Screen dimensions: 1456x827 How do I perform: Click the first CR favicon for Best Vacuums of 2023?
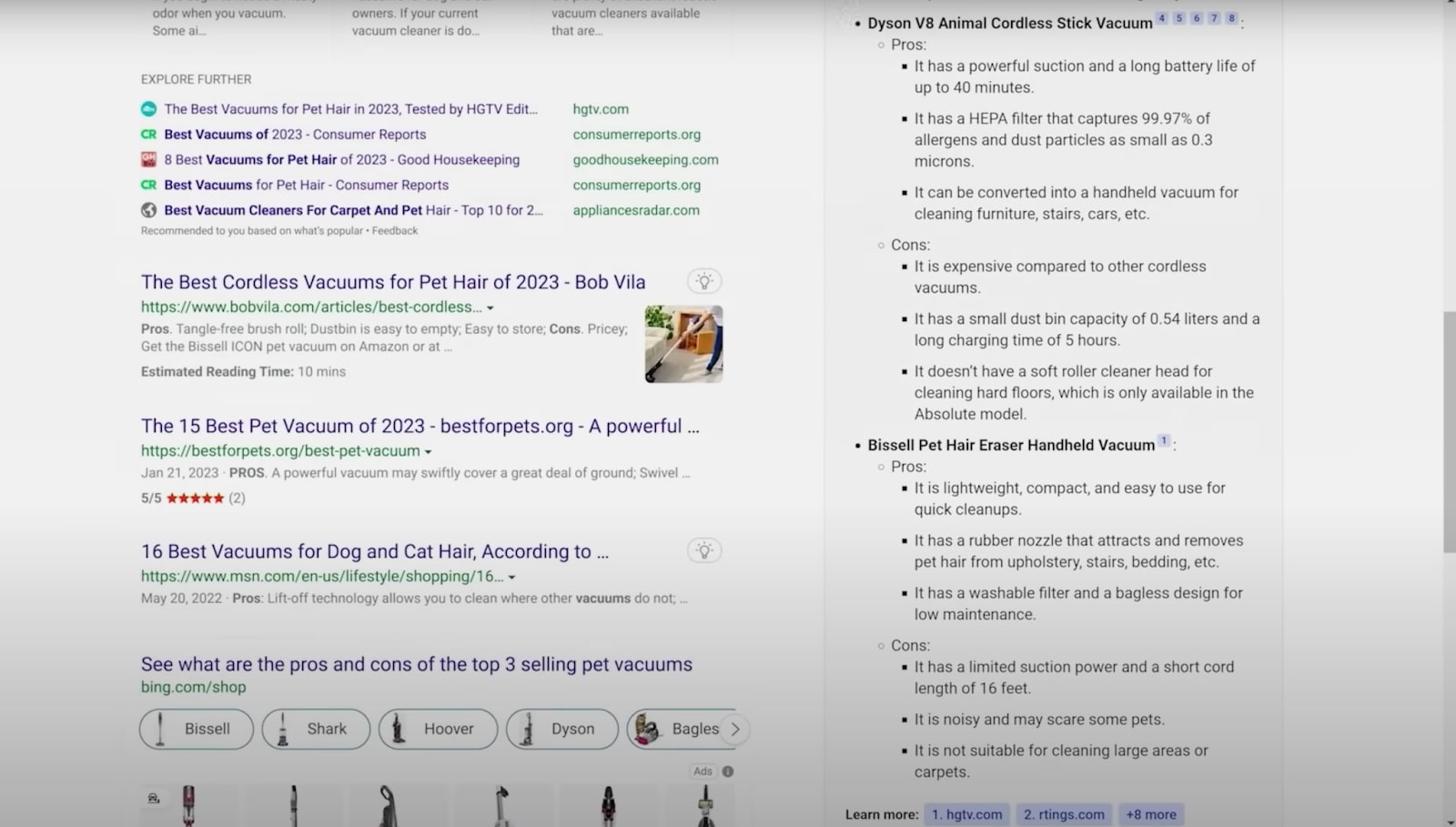(x=148, y=134)
